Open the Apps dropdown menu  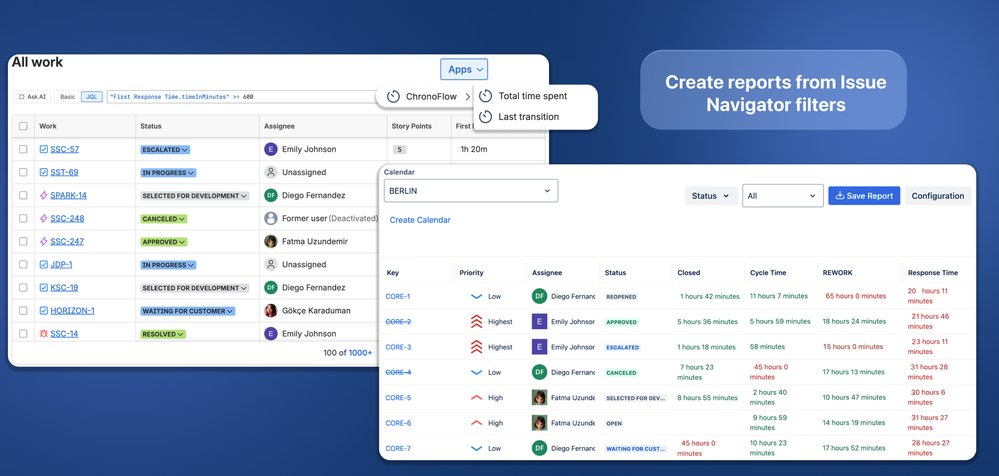tap(464, 69)
